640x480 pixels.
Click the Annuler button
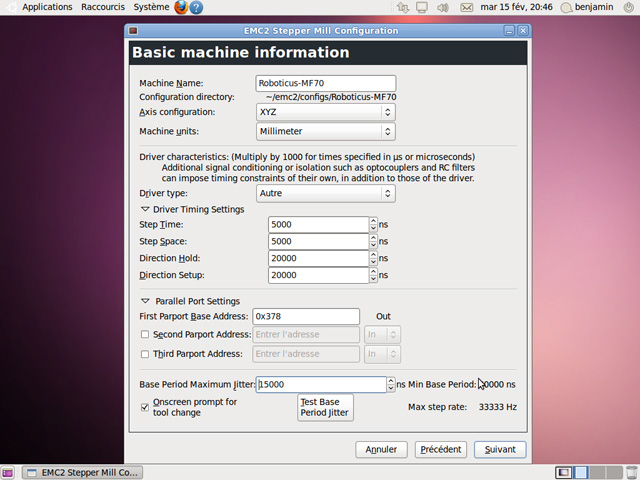pos(381,449)
